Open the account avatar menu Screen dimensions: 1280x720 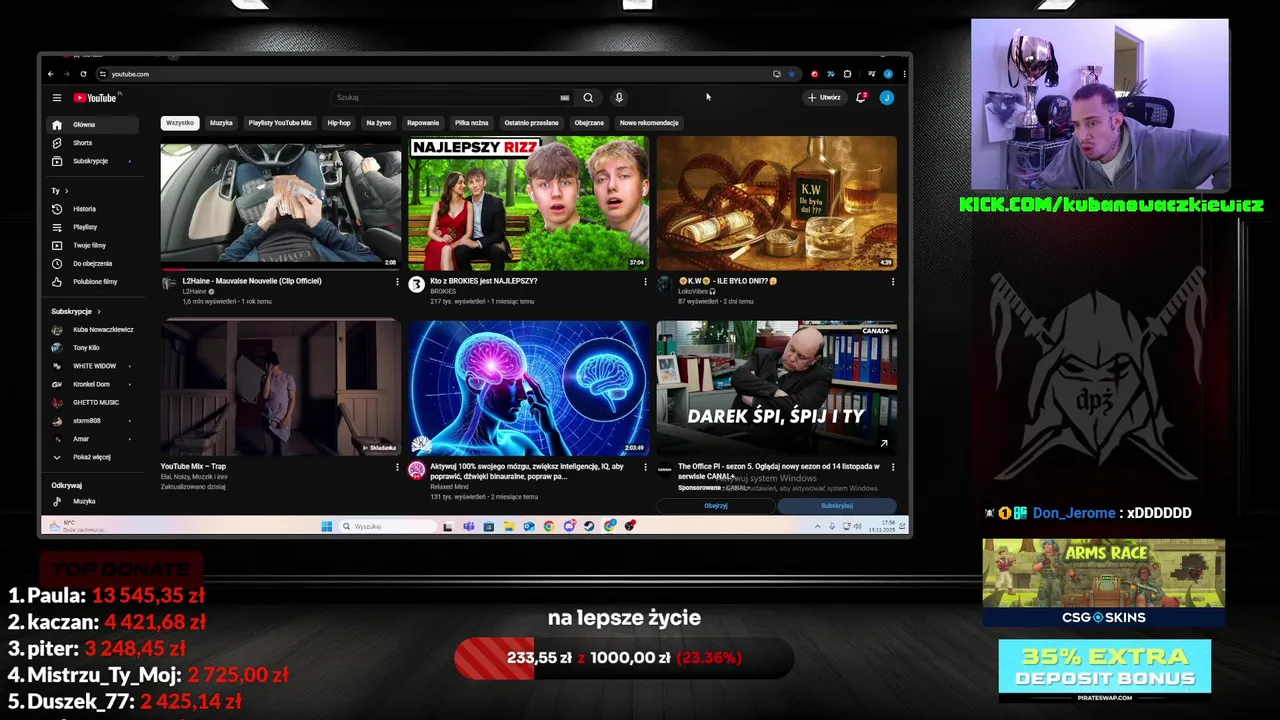pyautogui.click(x=886, y=98)
